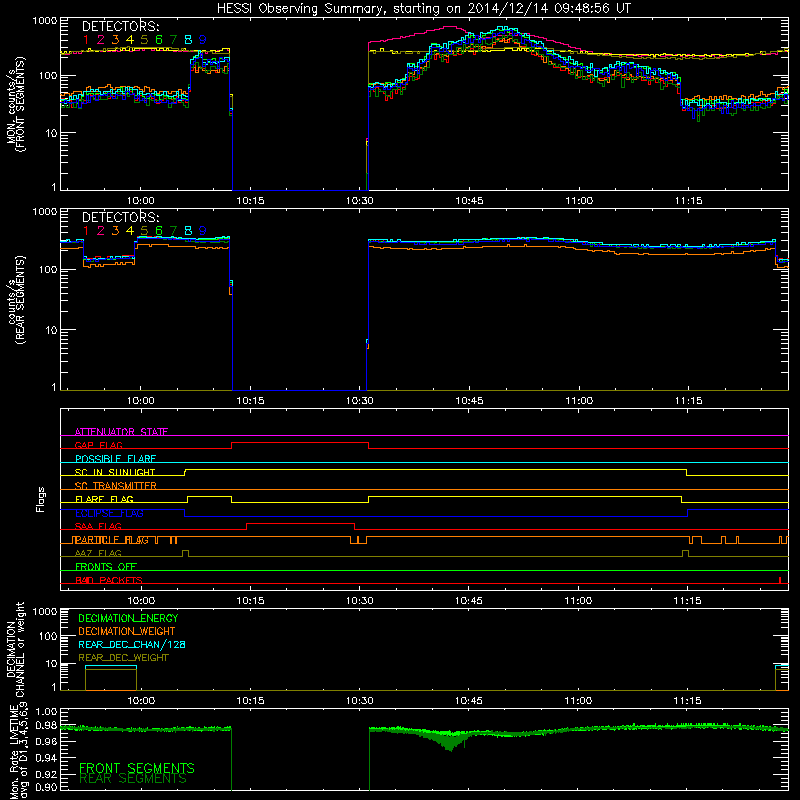Screen dimensions: 800x800
Task: Click detector 4 in front segments legend
Action: click(x=130, y=39)
